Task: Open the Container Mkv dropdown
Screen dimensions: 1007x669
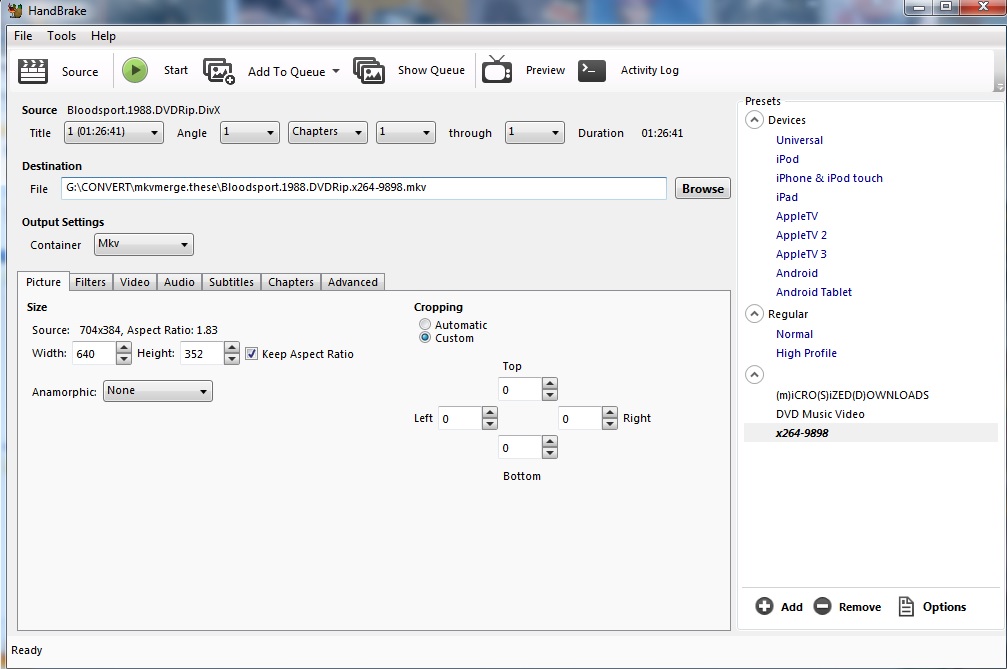Action: coord(144,244)
